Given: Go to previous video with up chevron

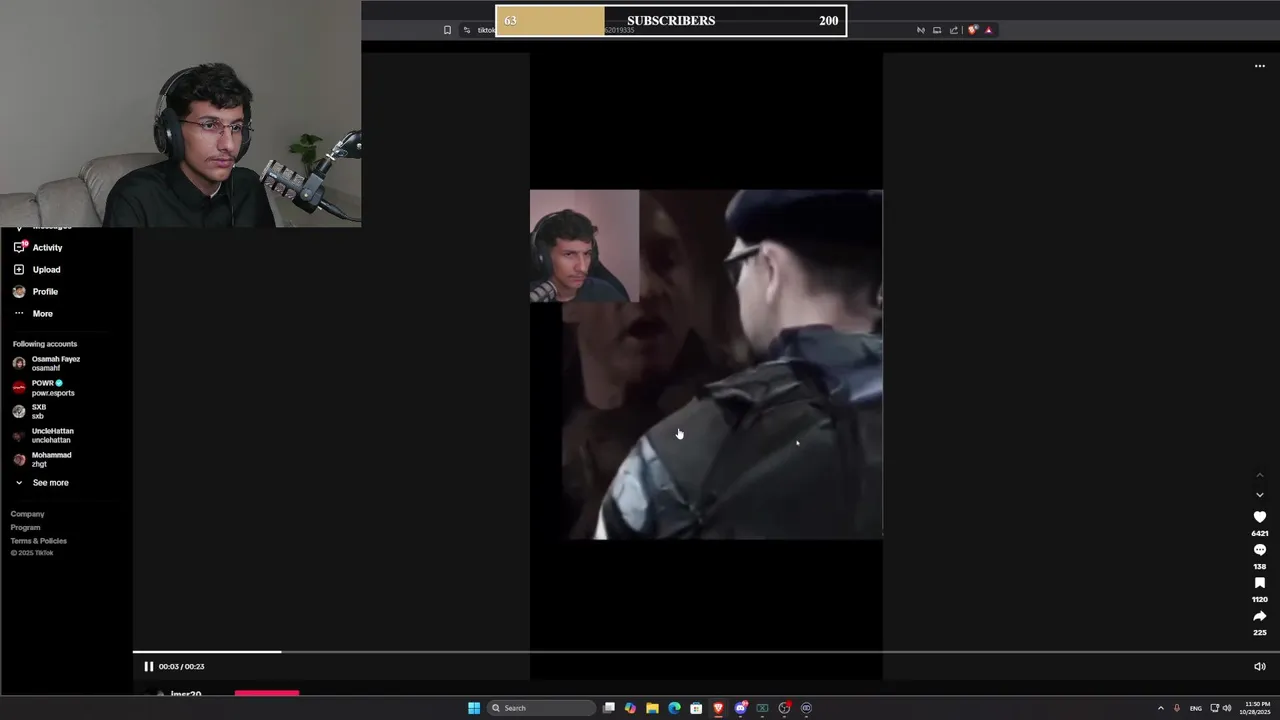Looking at the screenshot, I should pyautogui.click(x=1259, y=476).
